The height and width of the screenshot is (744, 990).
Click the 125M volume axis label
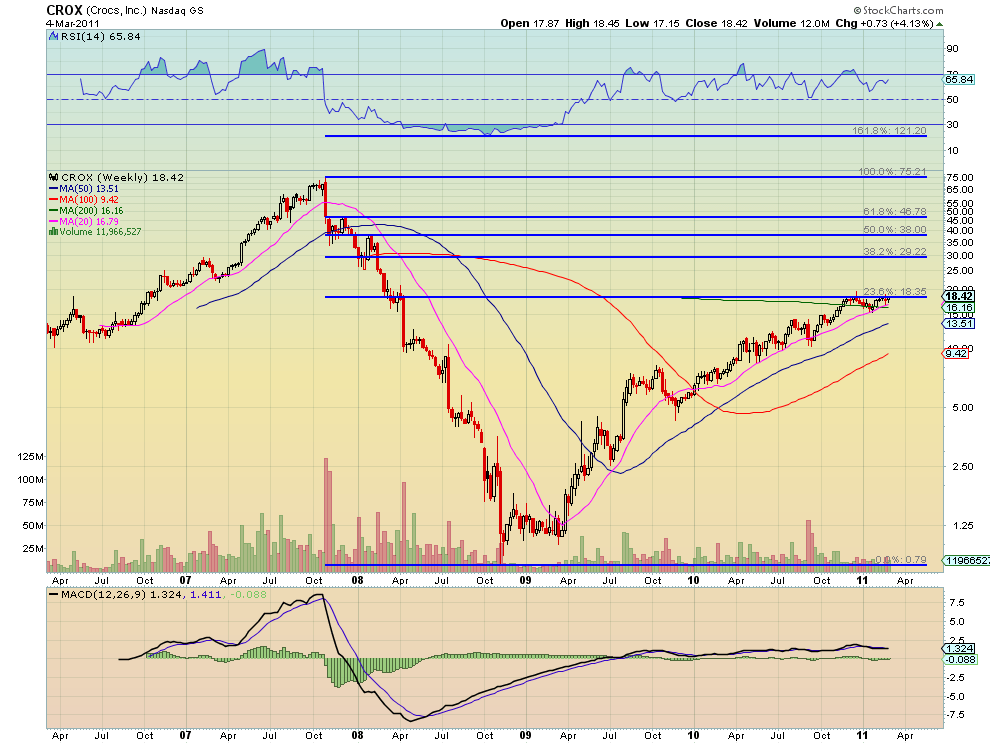tap(30, 457)
